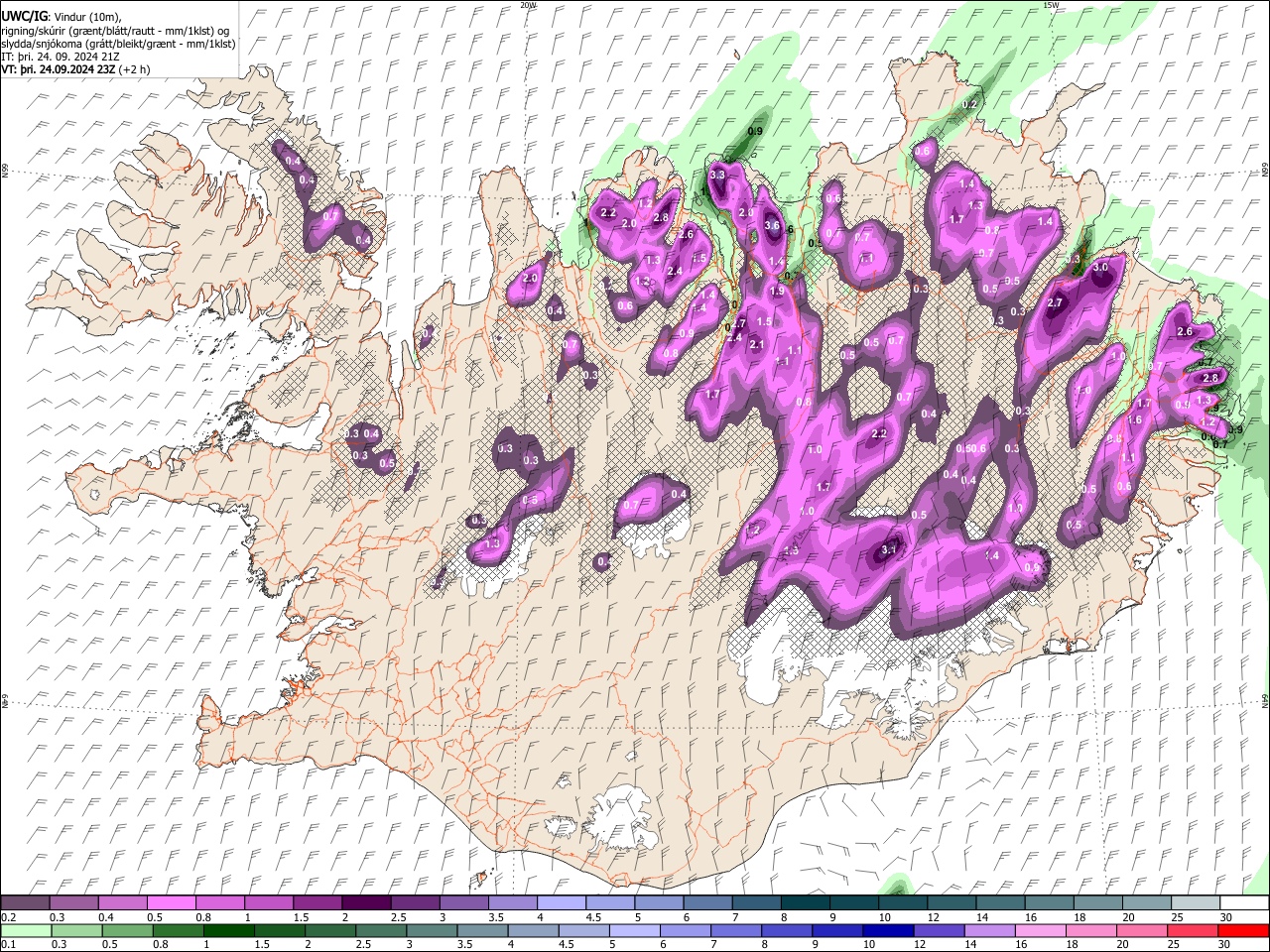Click the '4.5' label in upper legend row

click(593, 917)
